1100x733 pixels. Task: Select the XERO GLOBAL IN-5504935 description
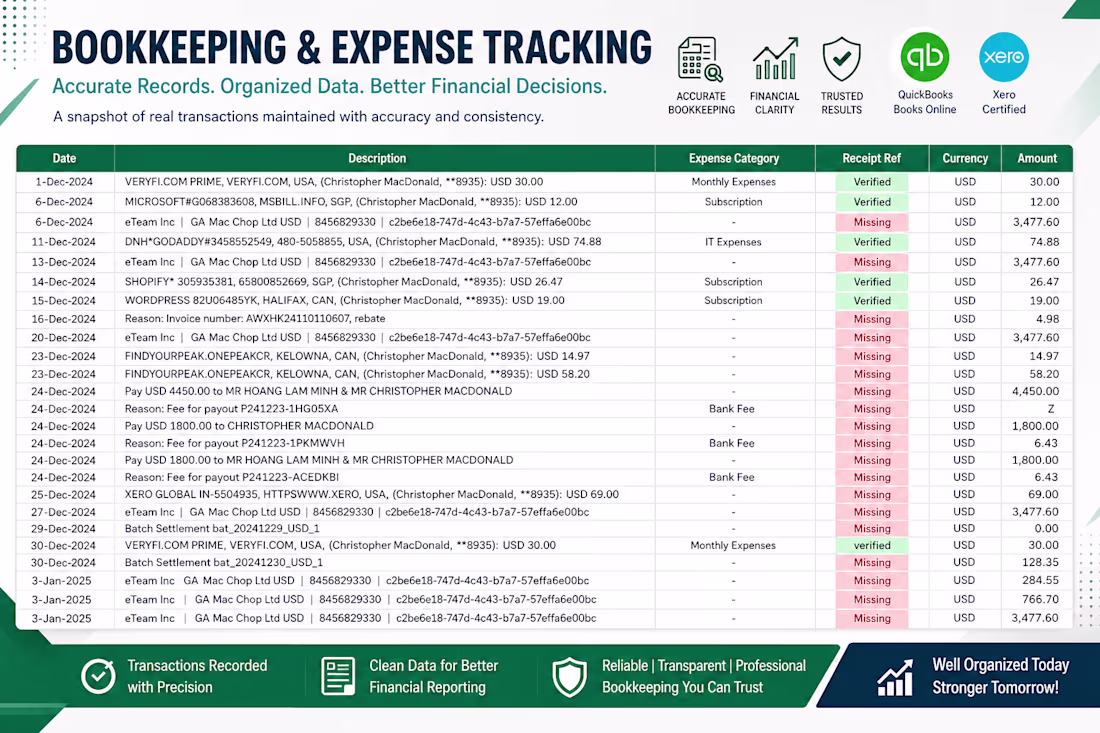click(x=372, y=495)
